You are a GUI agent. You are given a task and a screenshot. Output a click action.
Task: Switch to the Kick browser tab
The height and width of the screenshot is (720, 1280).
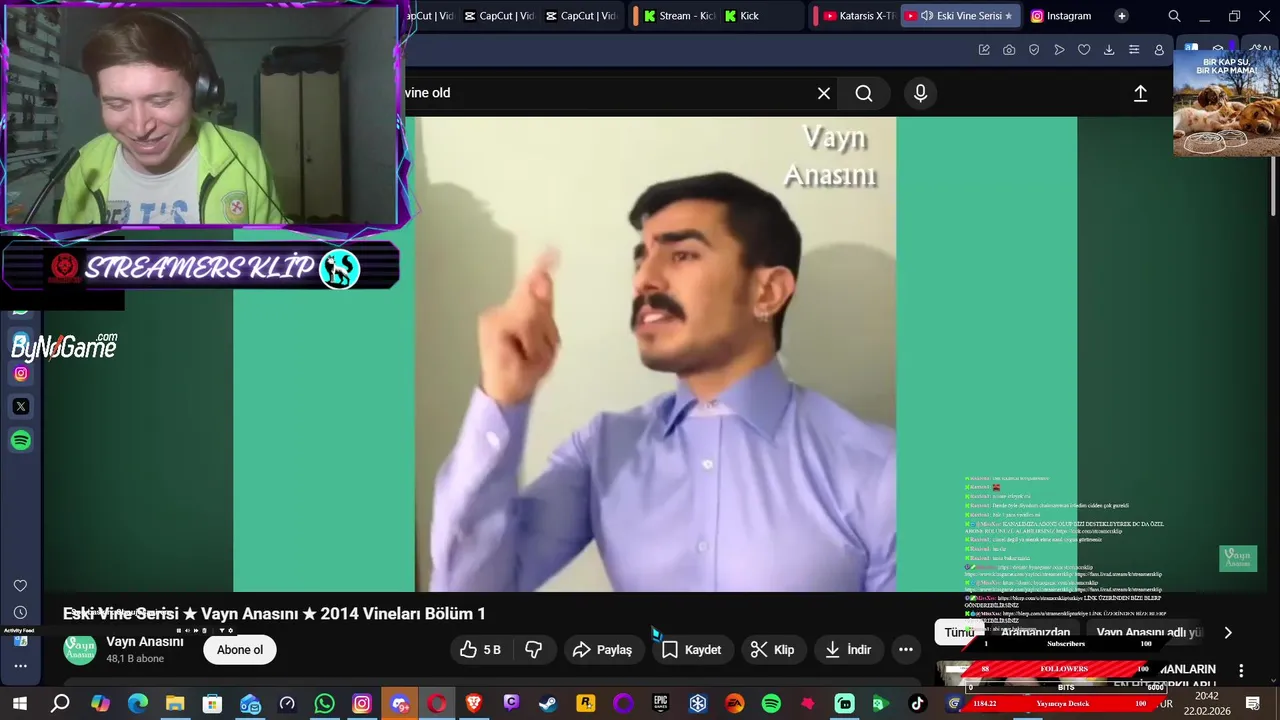(x=760, y=16)
